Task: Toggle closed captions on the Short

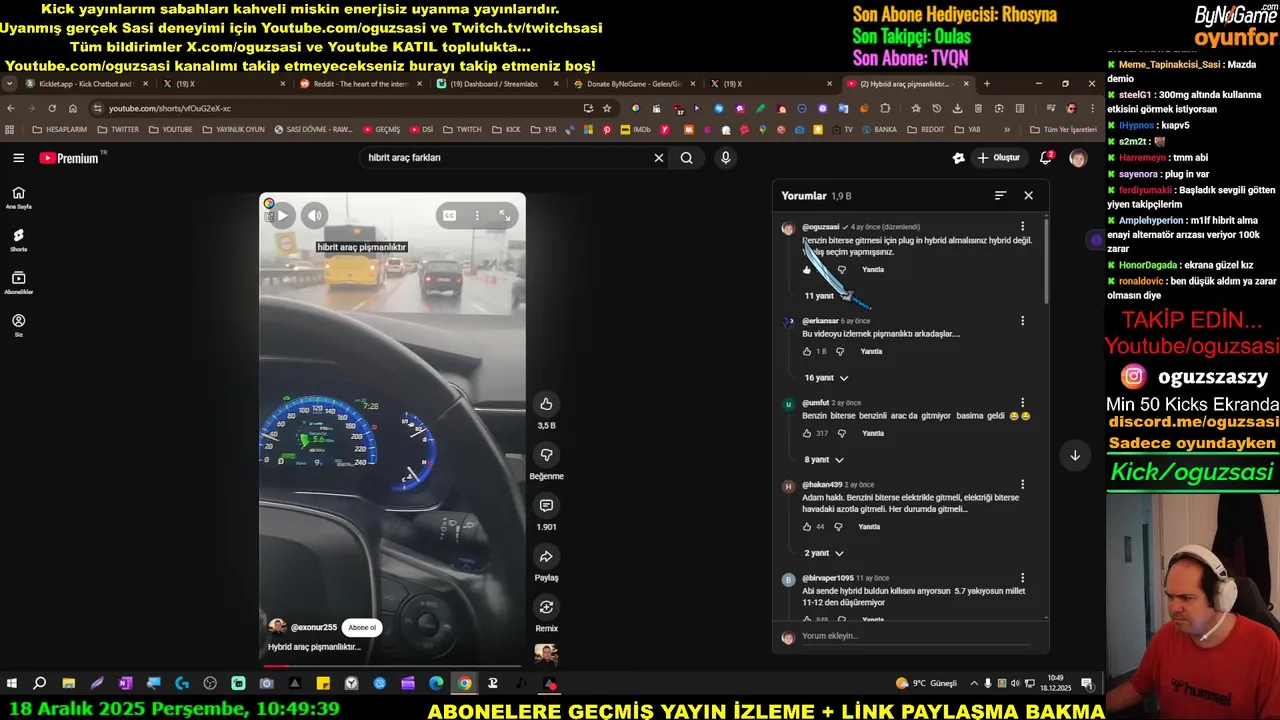Action: pos(450,215)
